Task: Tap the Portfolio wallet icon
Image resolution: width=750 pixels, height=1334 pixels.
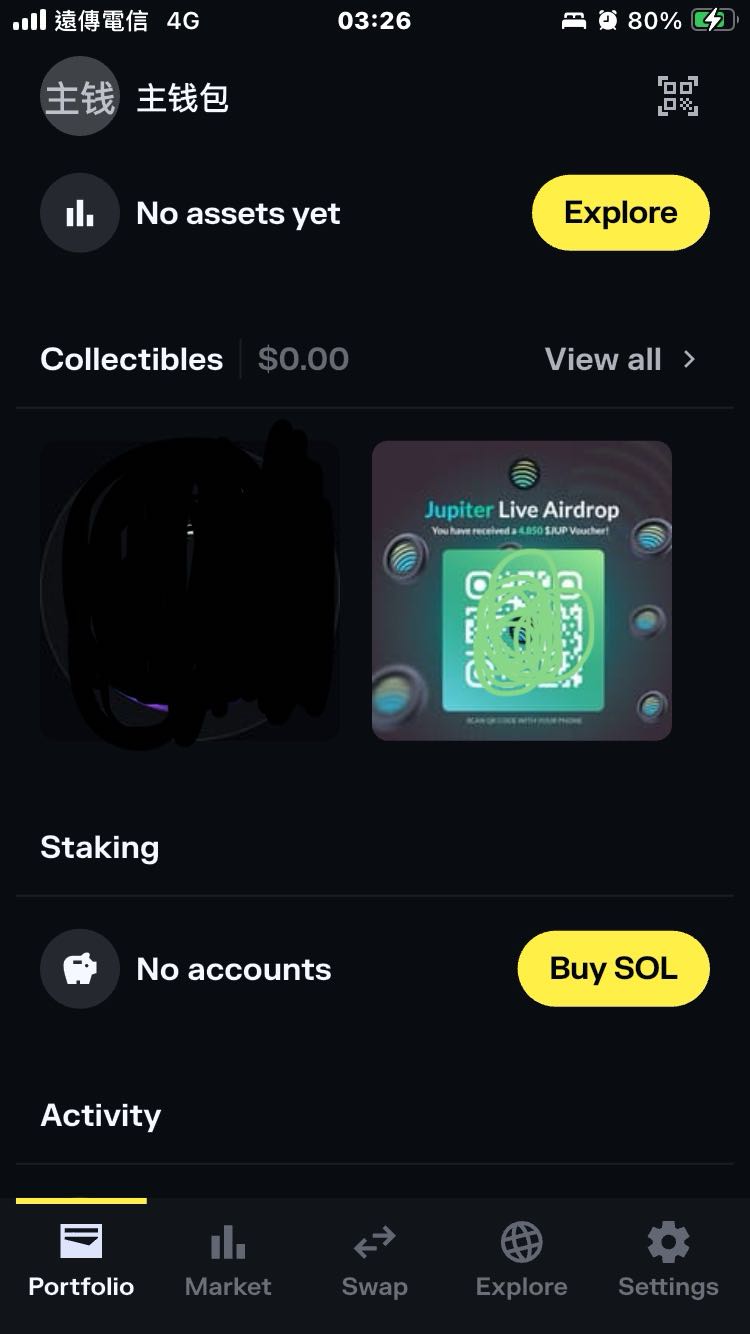Action: tap(81, 1242)
